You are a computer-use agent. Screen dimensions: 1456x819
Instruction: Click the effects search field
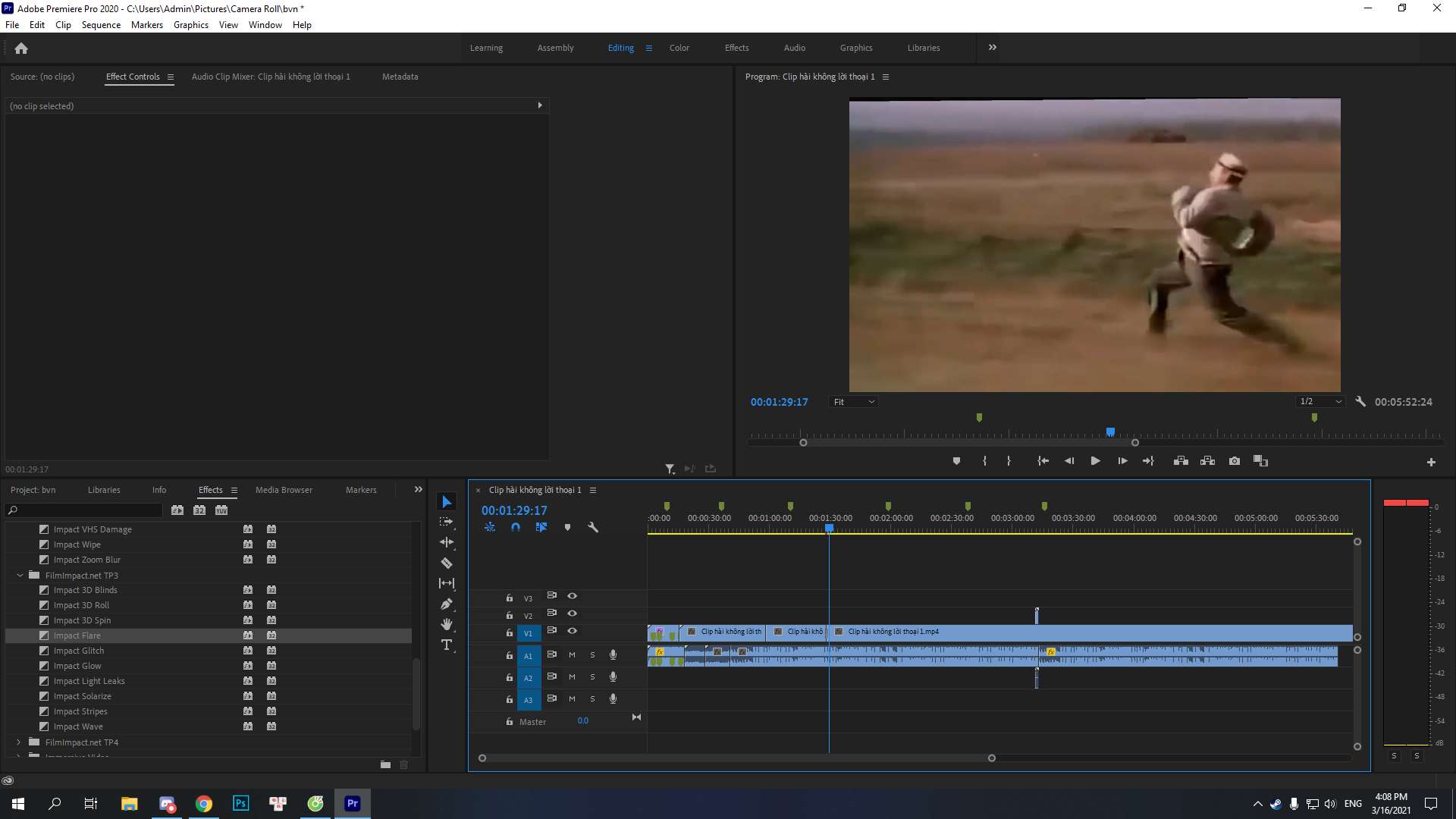click(84, 510)
